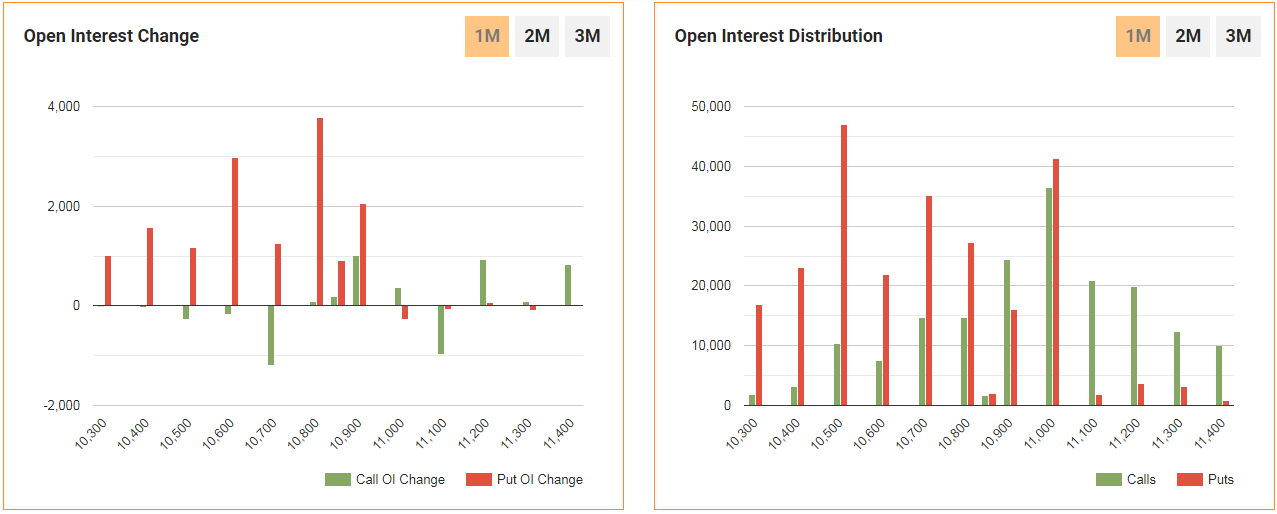This screenshot has width=1277, height=514.
Task: Toggle the Call OI Change legend label
Action: tap(400, 480)
